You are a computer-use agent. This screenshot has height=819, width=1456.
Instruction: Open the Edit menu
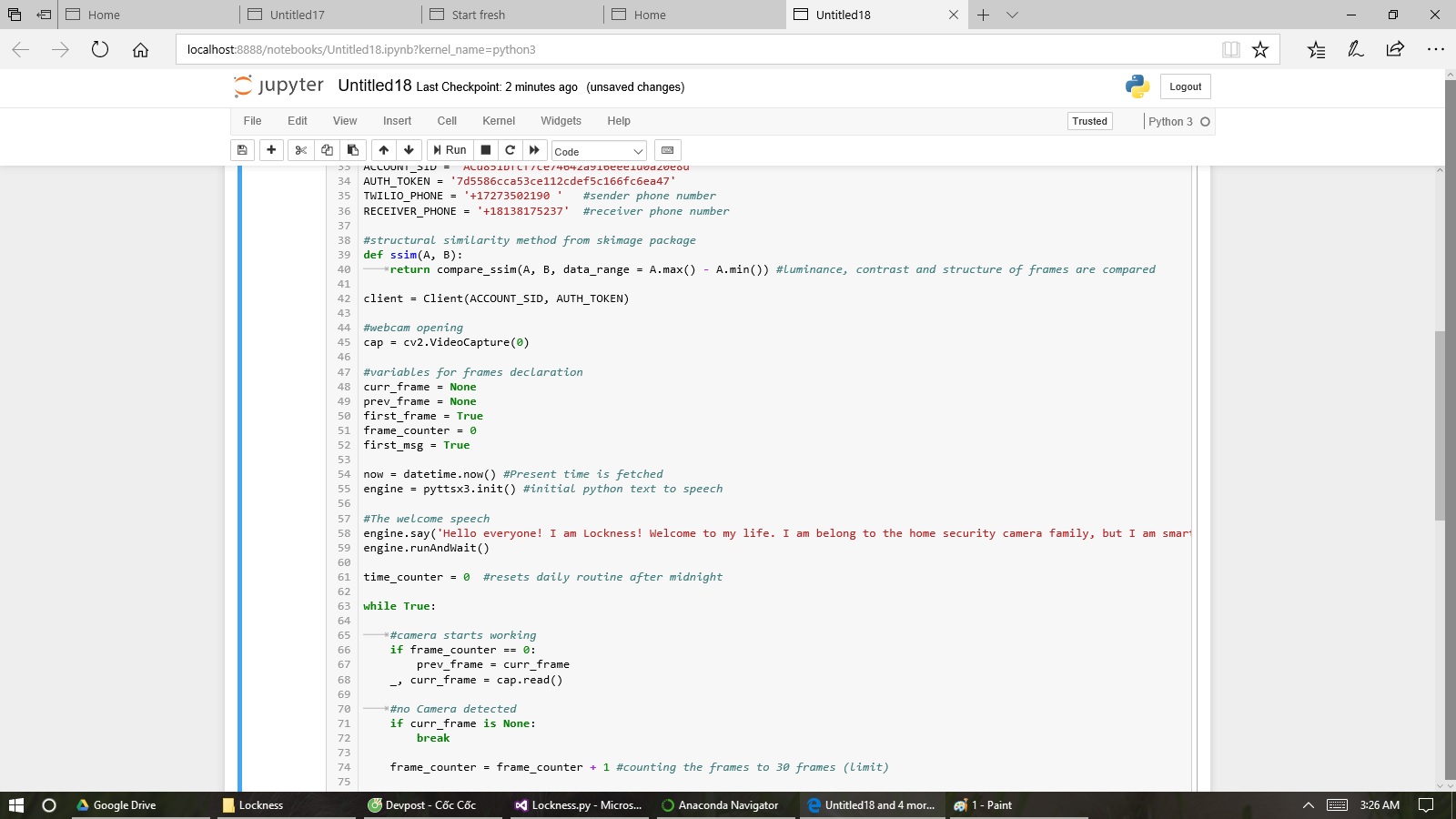coord(298,121)
